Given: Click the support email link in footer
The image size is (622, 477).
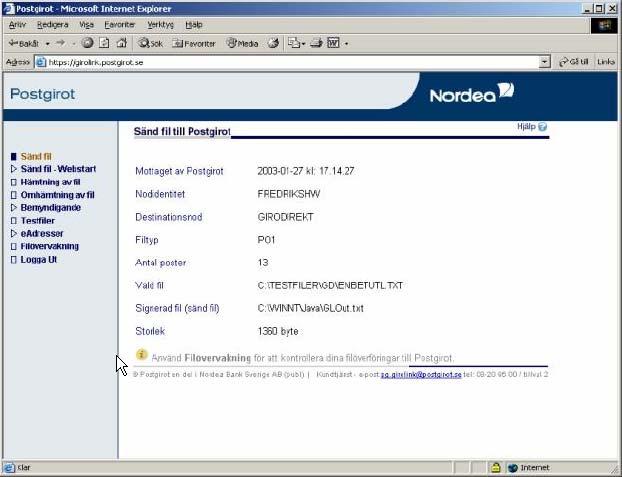Looking at the screenshot, I should 421,375.
